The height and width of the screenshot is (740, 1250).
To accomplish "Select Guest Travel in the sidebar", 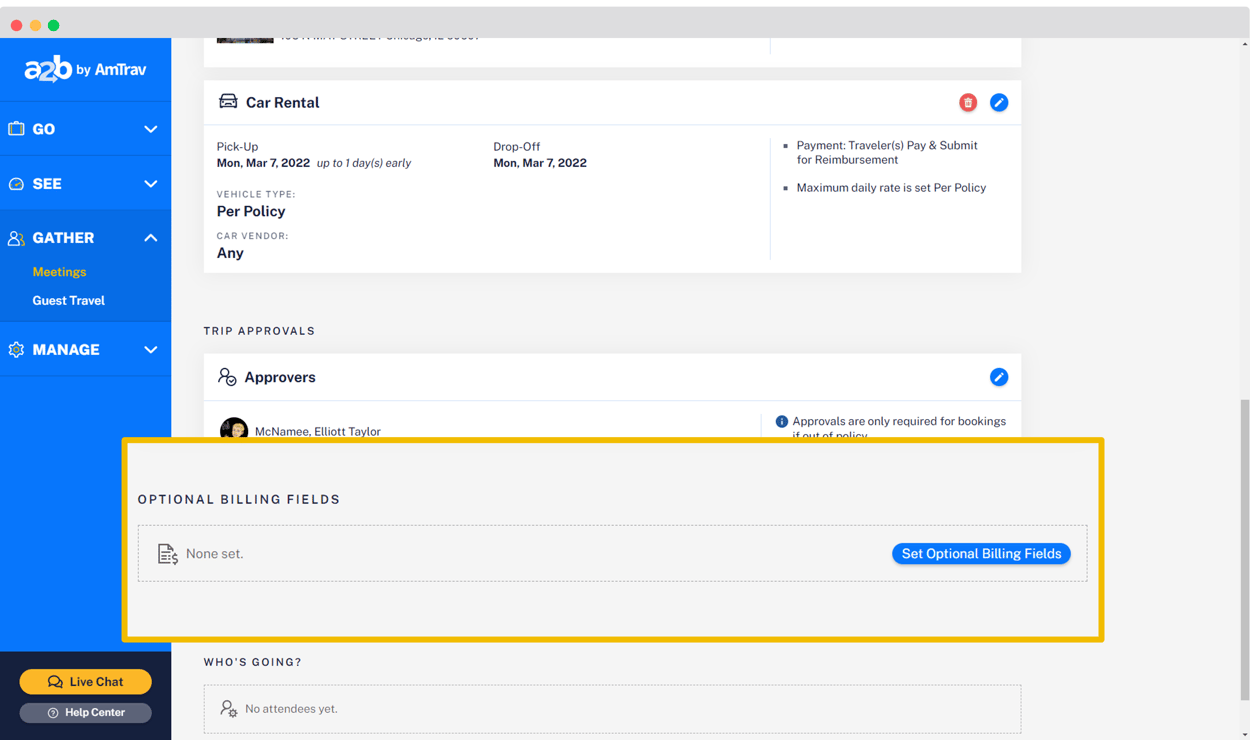I will (x=68, y=300).
